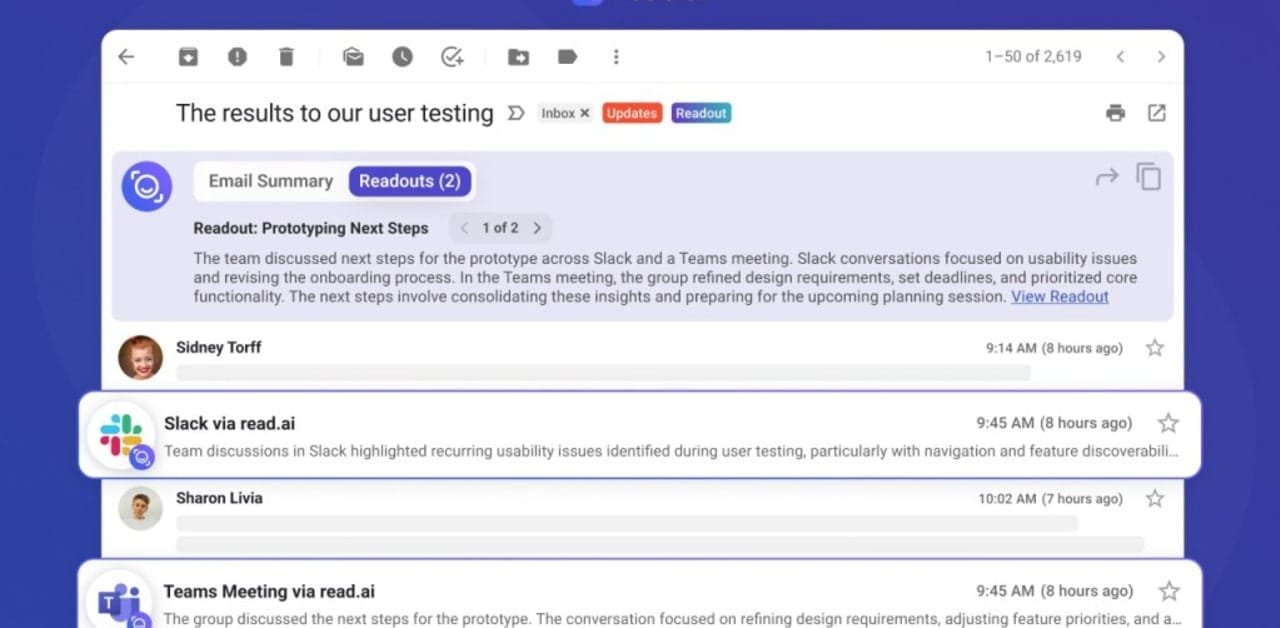Screen dimensions: 1280x628
Task: Delete the email with trash icon
Action: [x=286, y=57]
